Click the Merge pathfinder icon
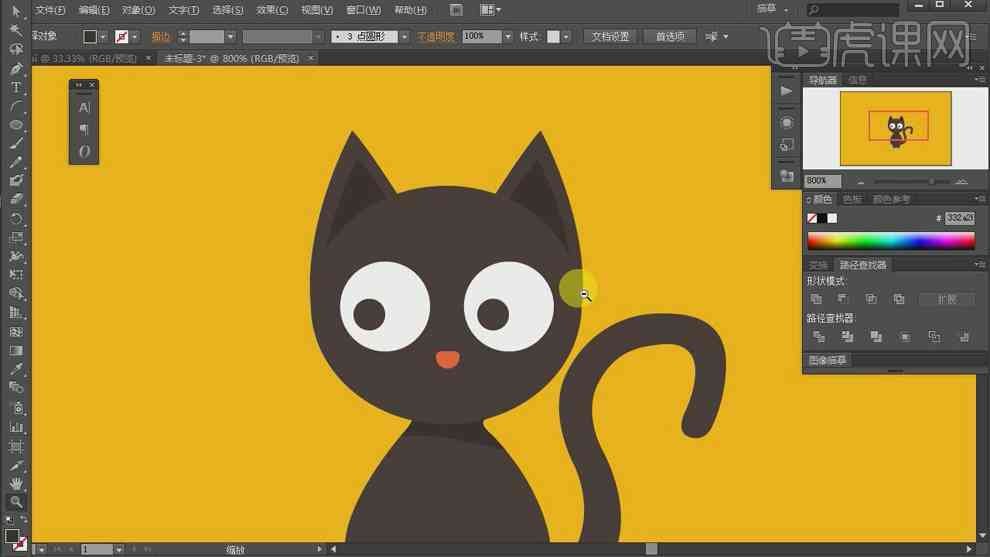 click(876, 337)
